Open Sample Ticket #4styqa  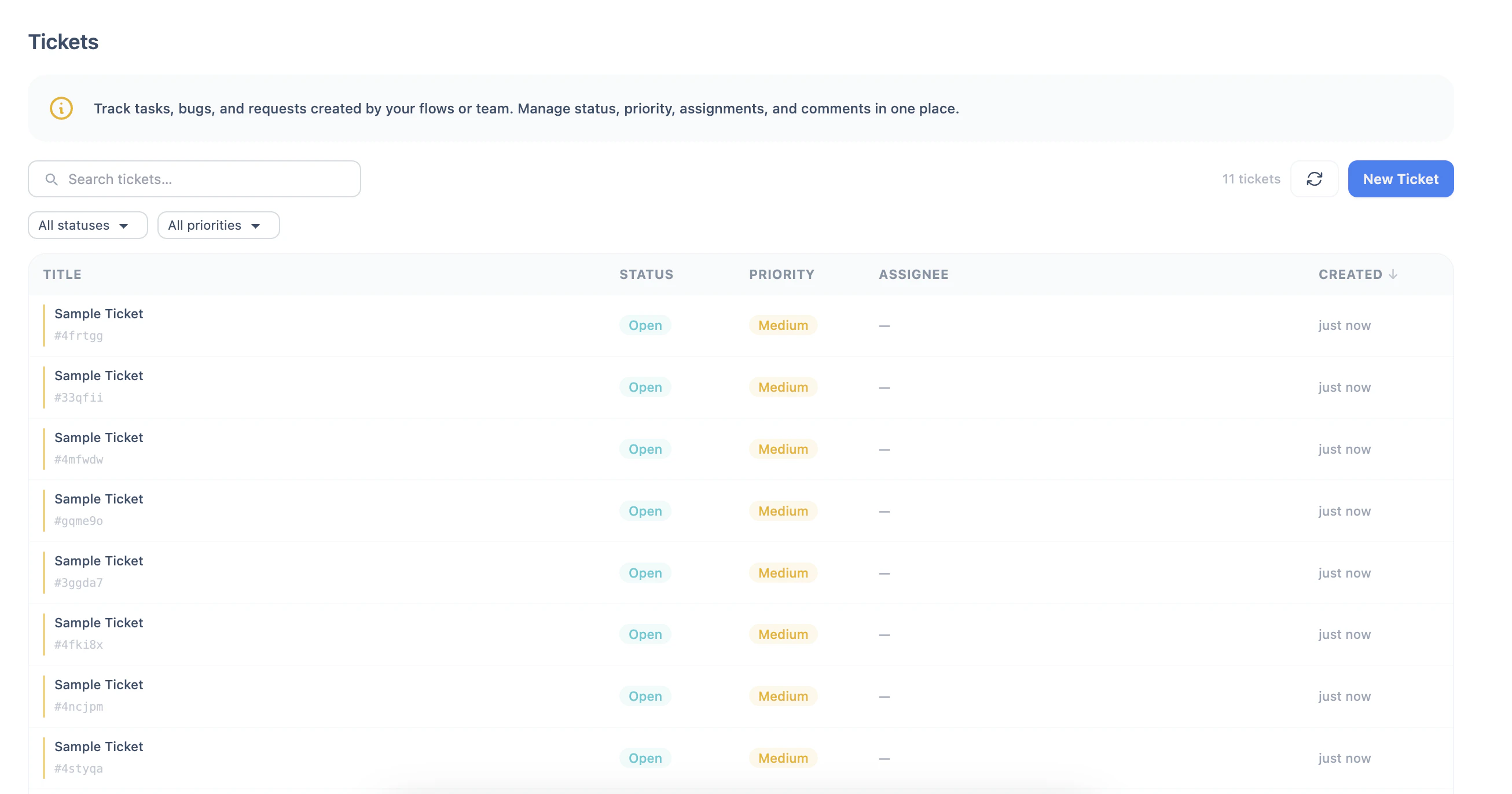[x=98, y=747]
